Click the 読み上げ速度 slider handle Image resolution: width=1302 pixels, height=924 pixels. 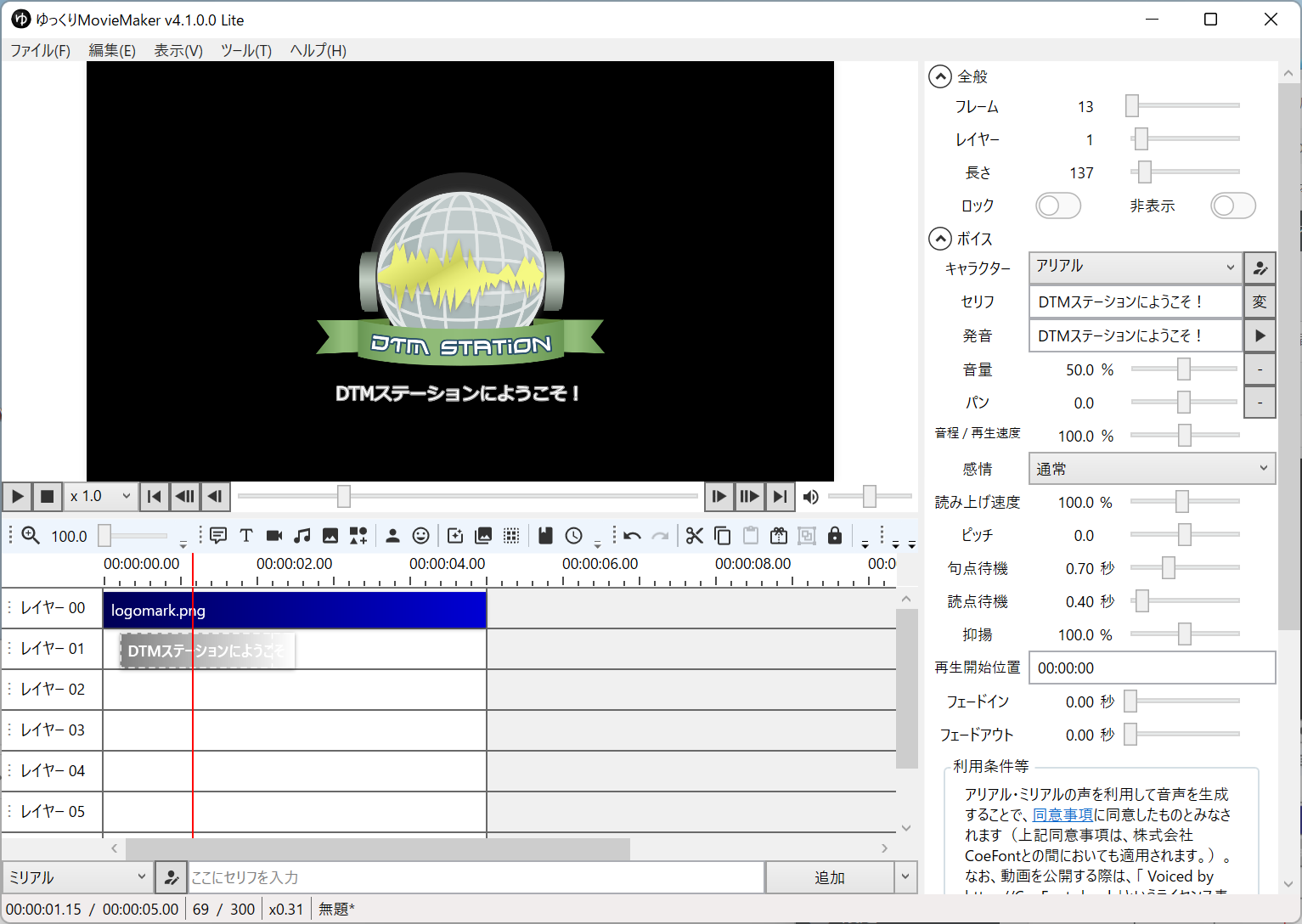1182,501
